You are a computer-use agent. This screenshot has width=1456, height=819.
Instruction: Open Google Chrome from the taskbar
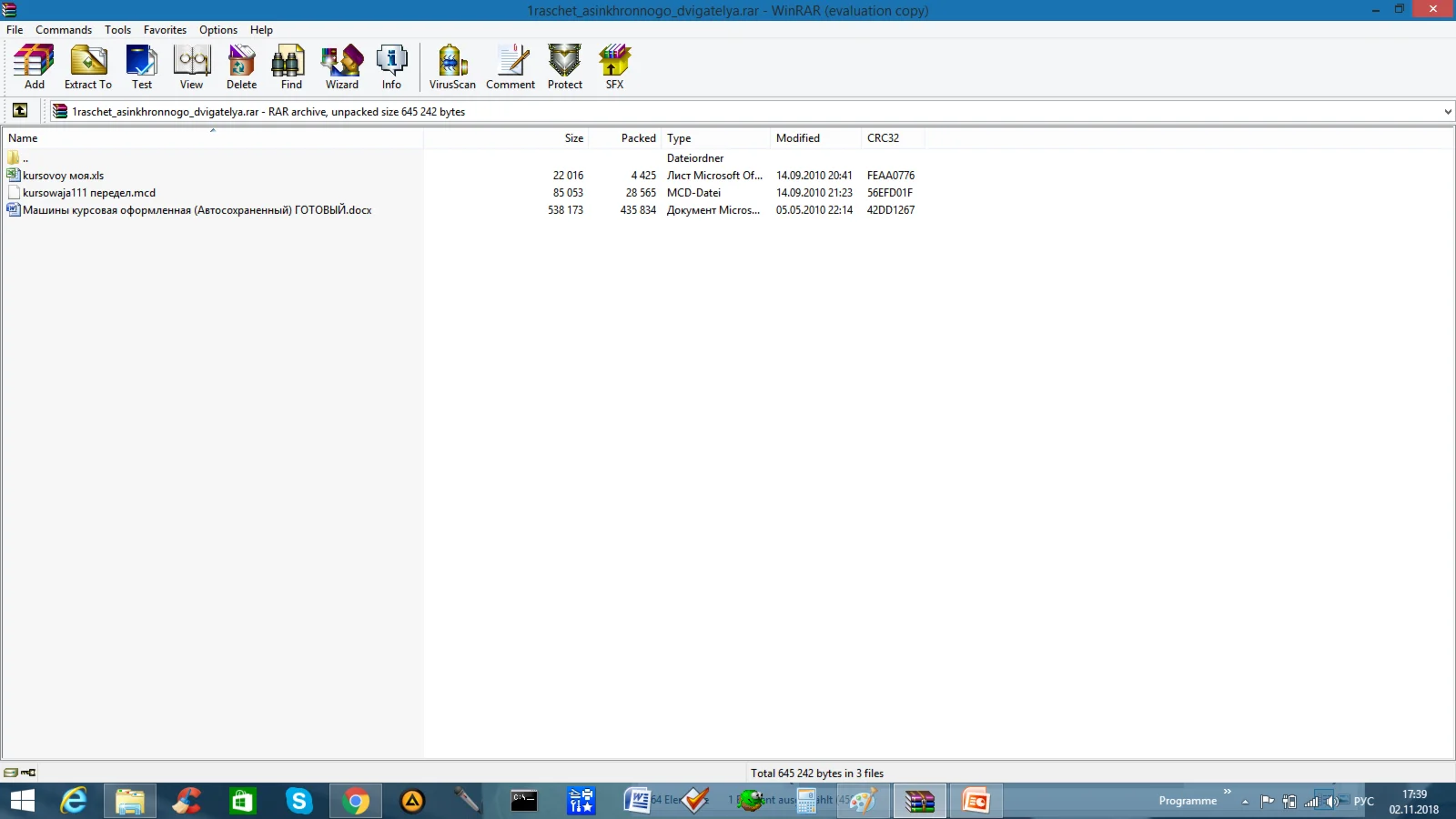(356, 801)
